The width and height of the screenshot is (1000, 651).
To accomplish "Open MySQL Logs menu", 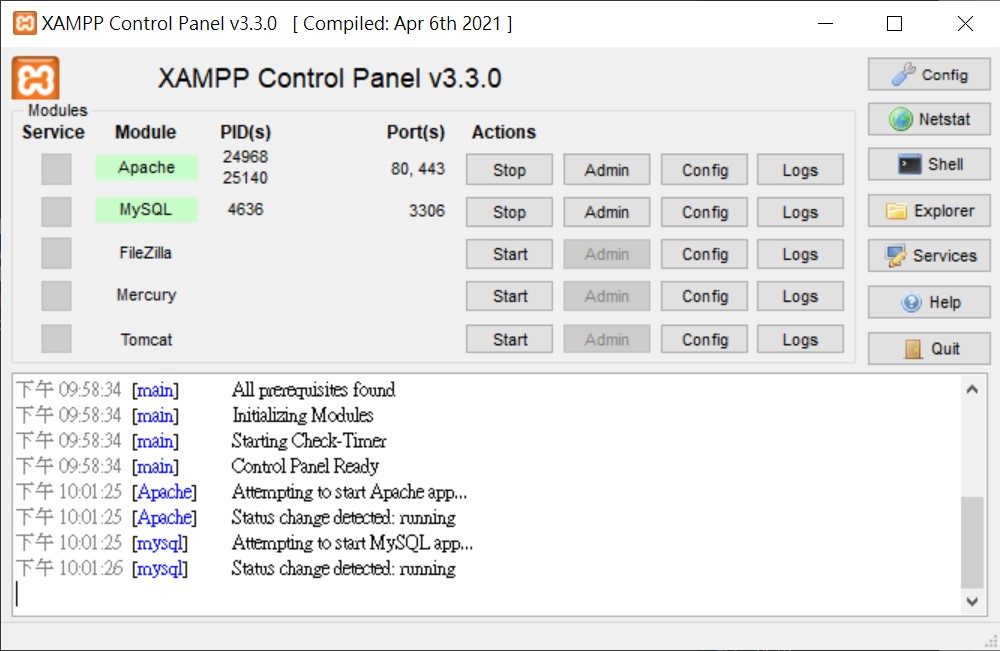I will pyautogui.click(x=800, y=212).
